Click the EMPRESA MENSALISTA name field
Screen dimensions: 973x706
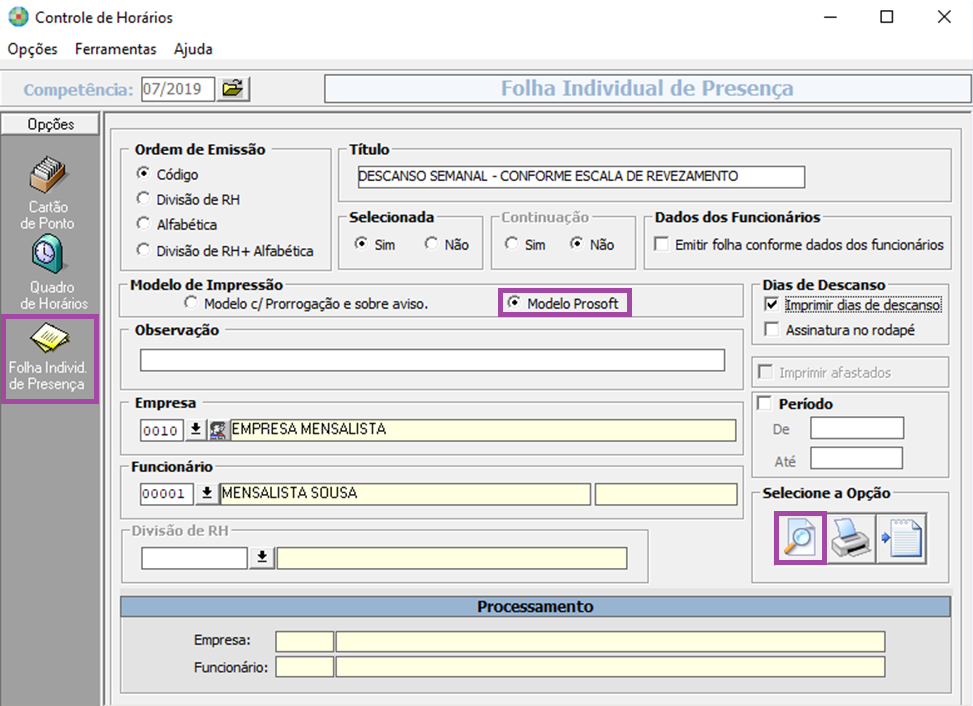[483, 430]
